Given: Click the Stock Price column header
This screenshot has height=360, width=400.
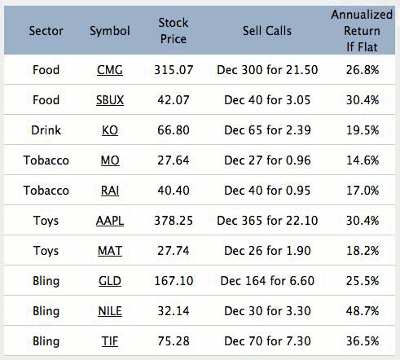Looking at the screenshot, I should click(173, 31).
